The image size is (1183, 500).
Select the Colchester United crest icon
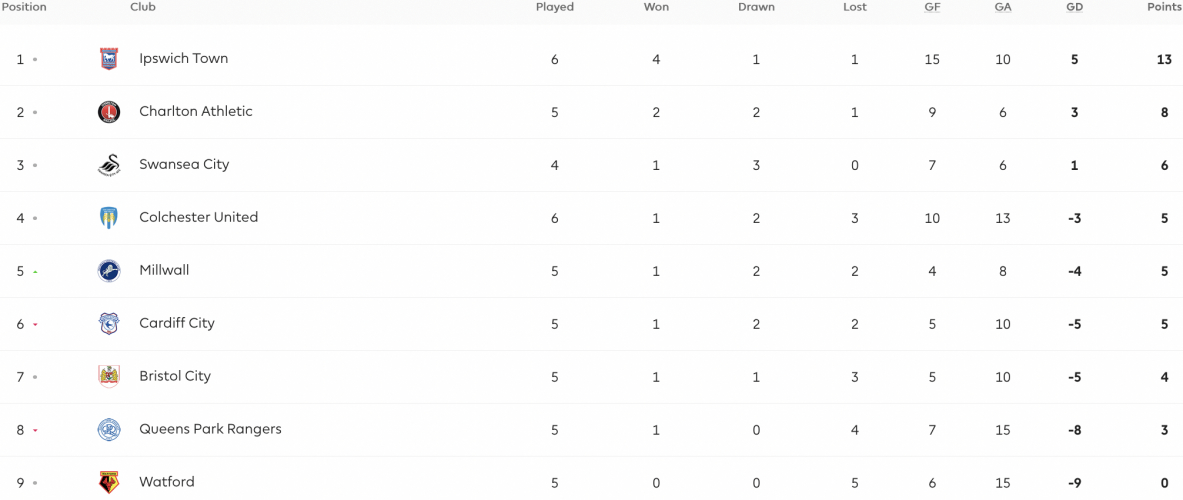109,218
